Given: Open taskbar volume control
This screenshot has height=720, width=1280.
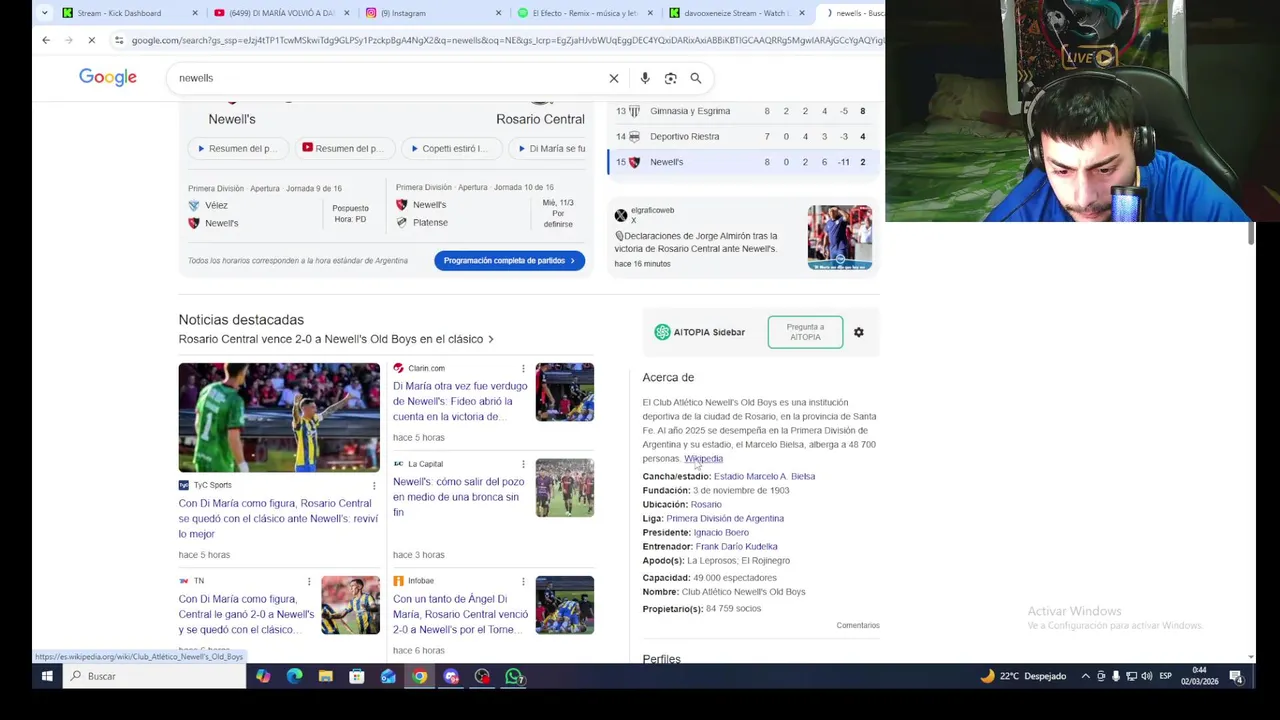Looking at the screenshot, I should tap(1146, 676).
